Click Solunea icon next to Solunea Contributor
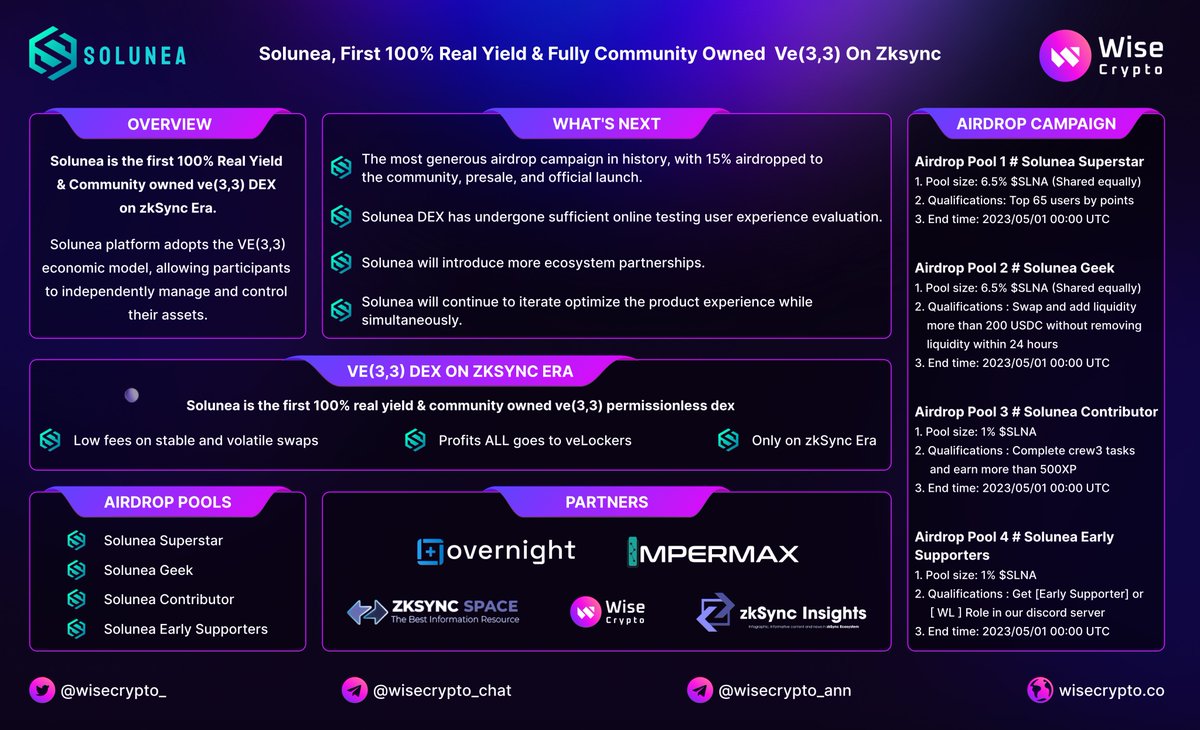1200x730 pixels. pos(76,599)
